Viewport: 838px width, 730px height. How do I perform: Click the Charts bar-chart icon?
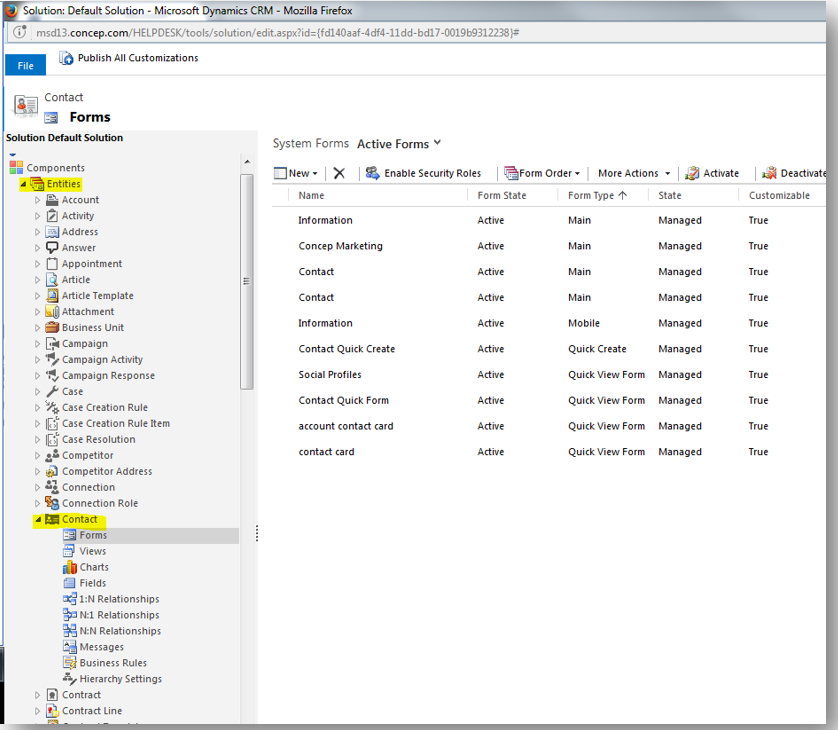tap(69, 567)
